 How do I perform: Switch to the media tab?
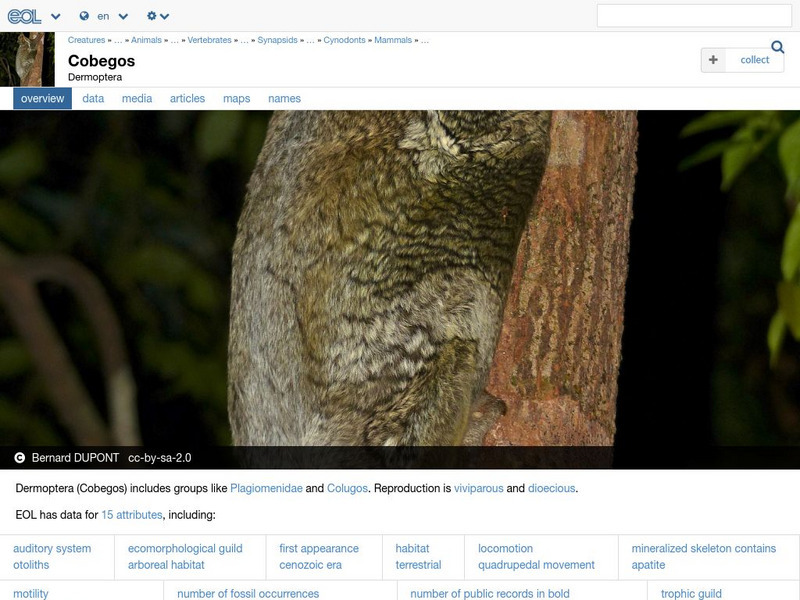[x=136, y=98]
